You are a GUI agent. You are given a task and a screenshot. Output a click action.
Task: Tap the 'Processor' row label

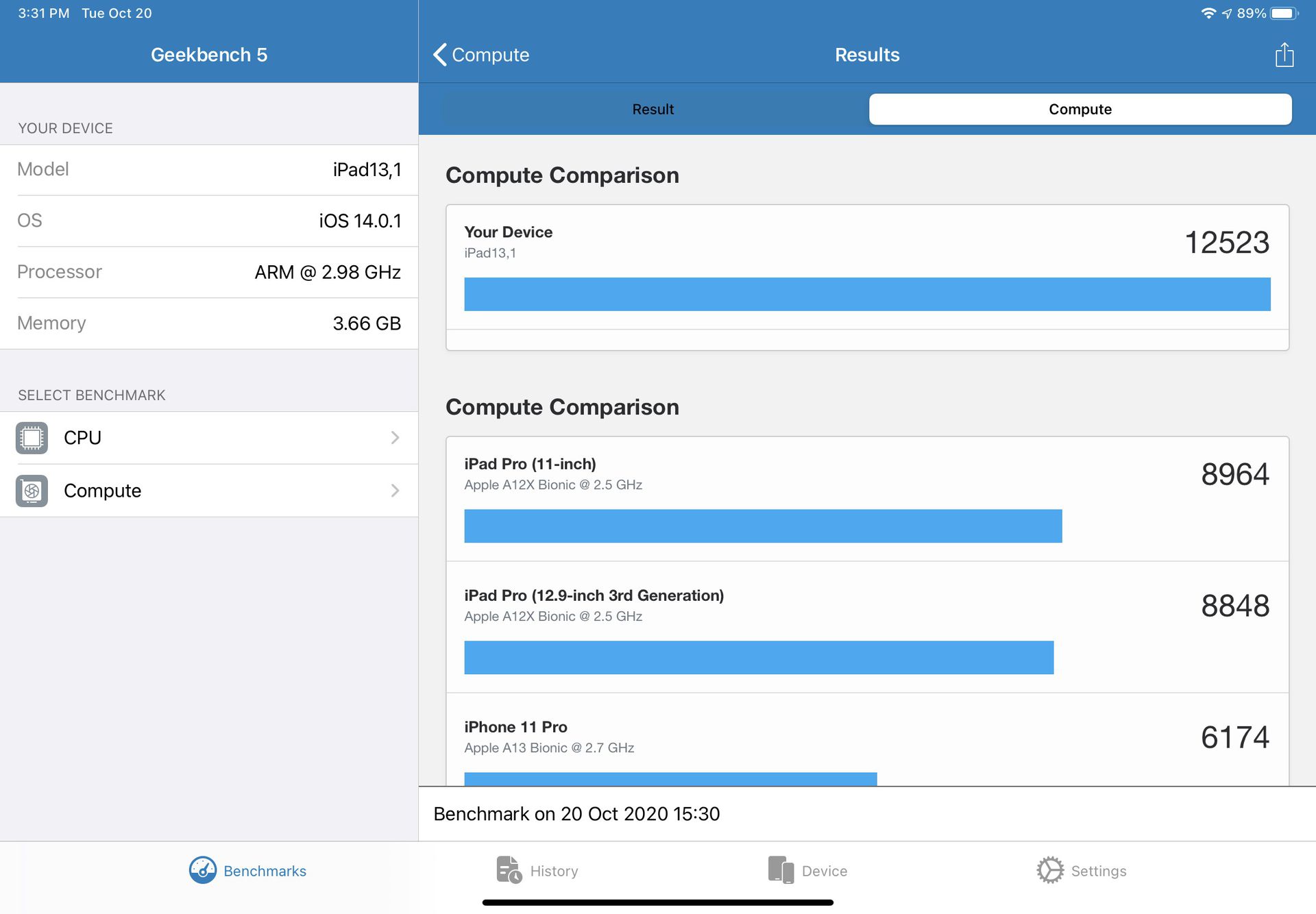pos(59,272)
